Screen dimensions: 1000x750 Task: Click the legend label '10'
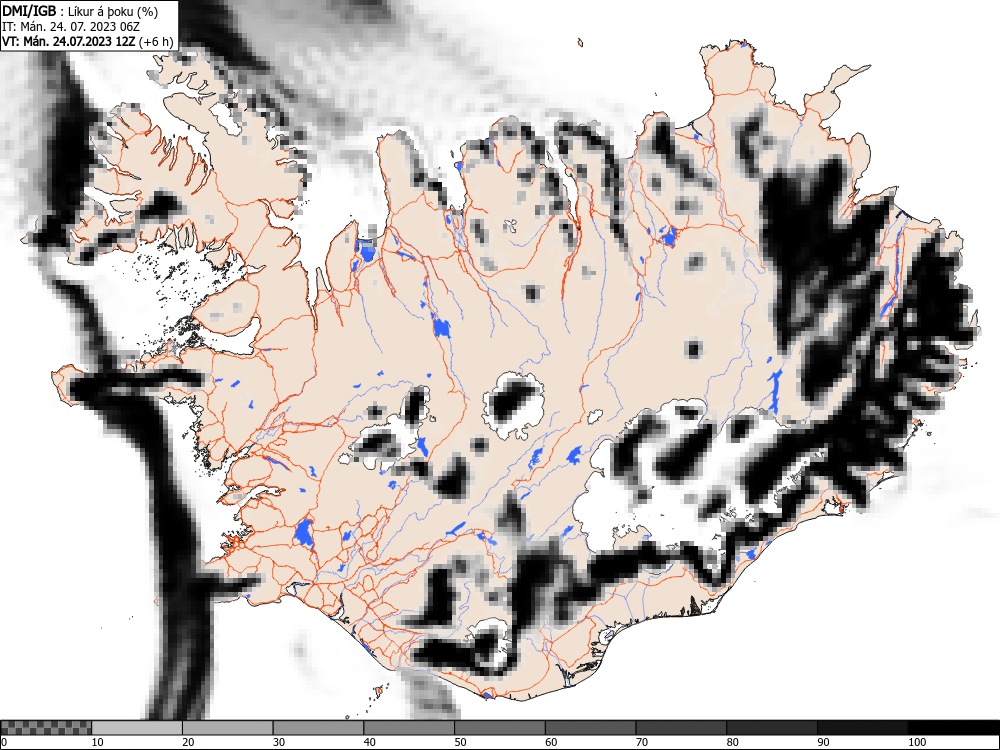[x=98, y=742]
